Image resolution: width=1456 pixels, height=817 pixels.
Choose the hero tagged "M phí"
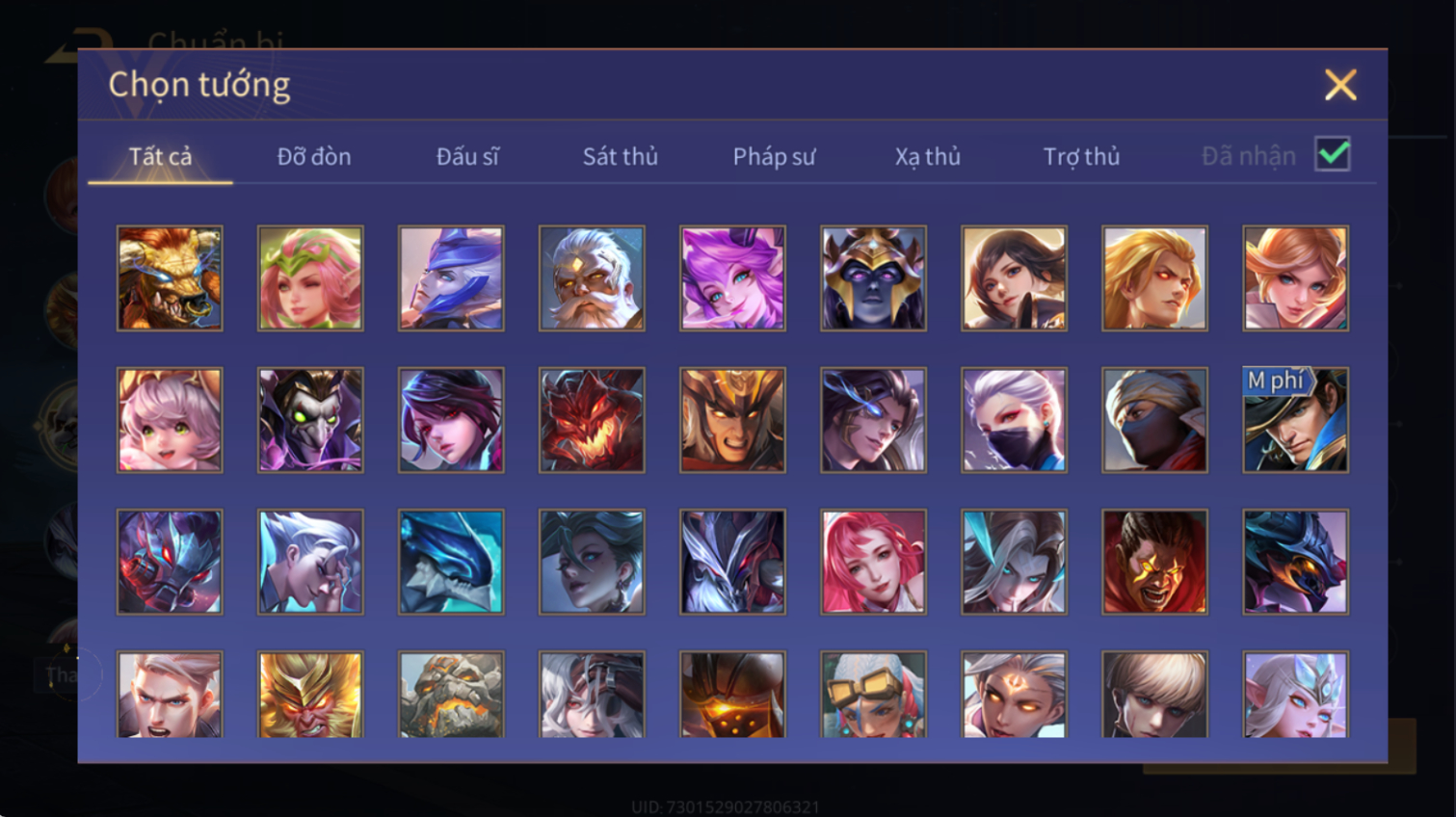(1295, 420)
